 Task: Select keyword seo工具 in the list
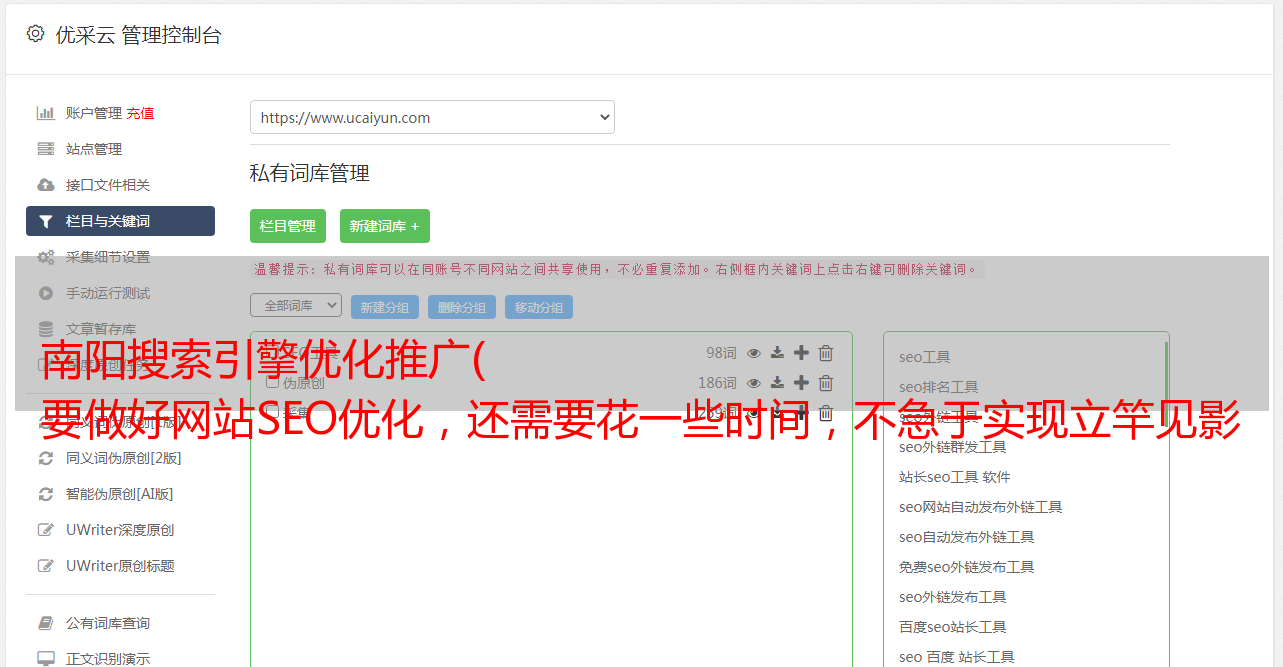[x=924, y=357]
